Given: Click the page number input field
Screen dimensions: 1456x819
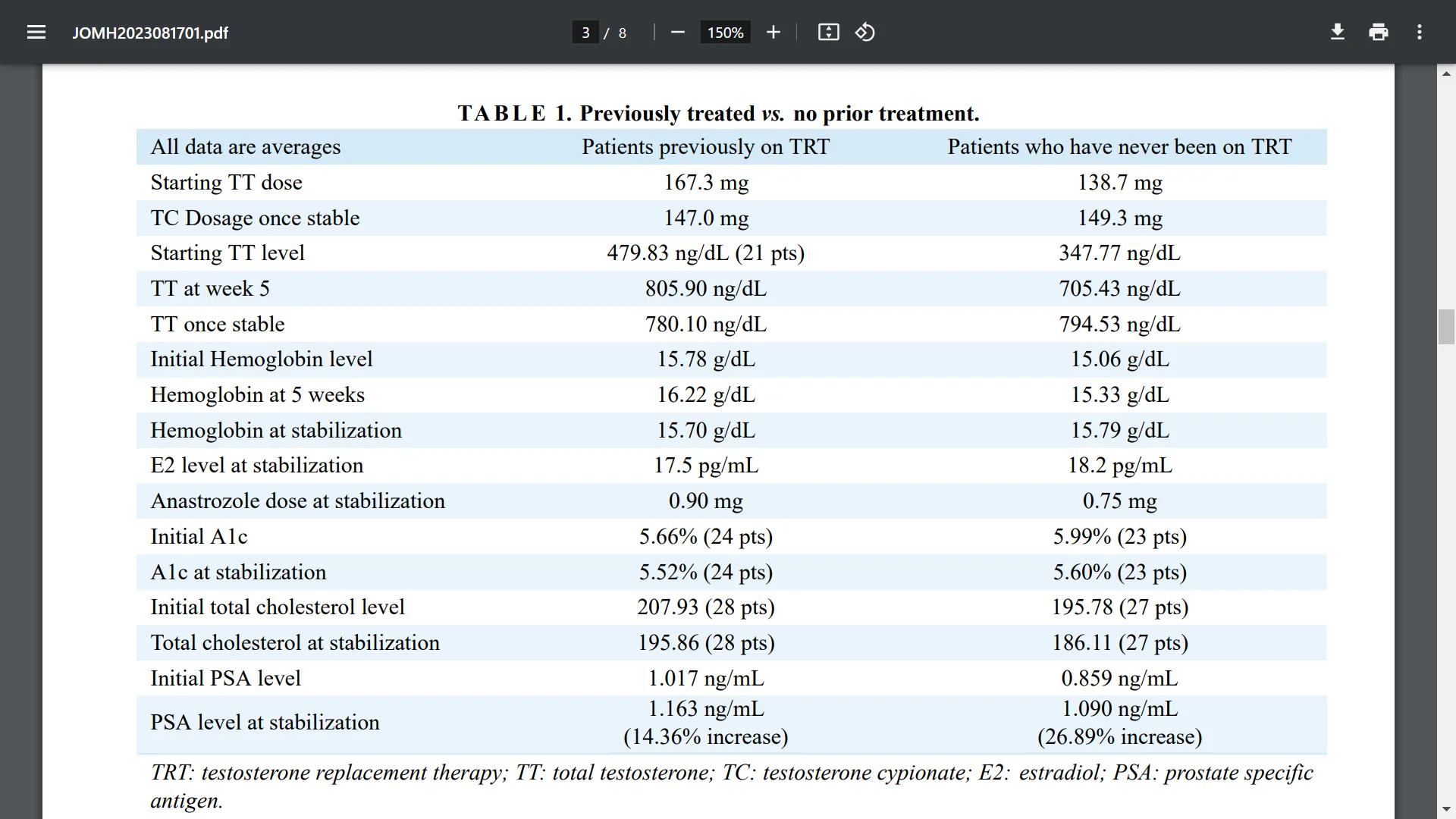Looking at the screenshot, I should click(x=585, y=32).
